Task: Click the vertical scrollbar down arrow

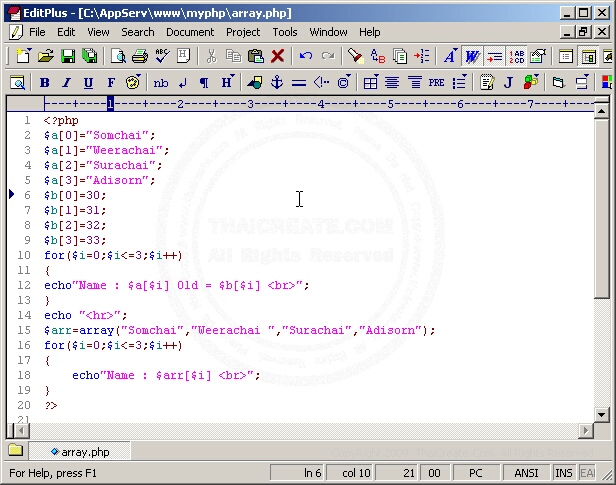Action: (601, 415)
